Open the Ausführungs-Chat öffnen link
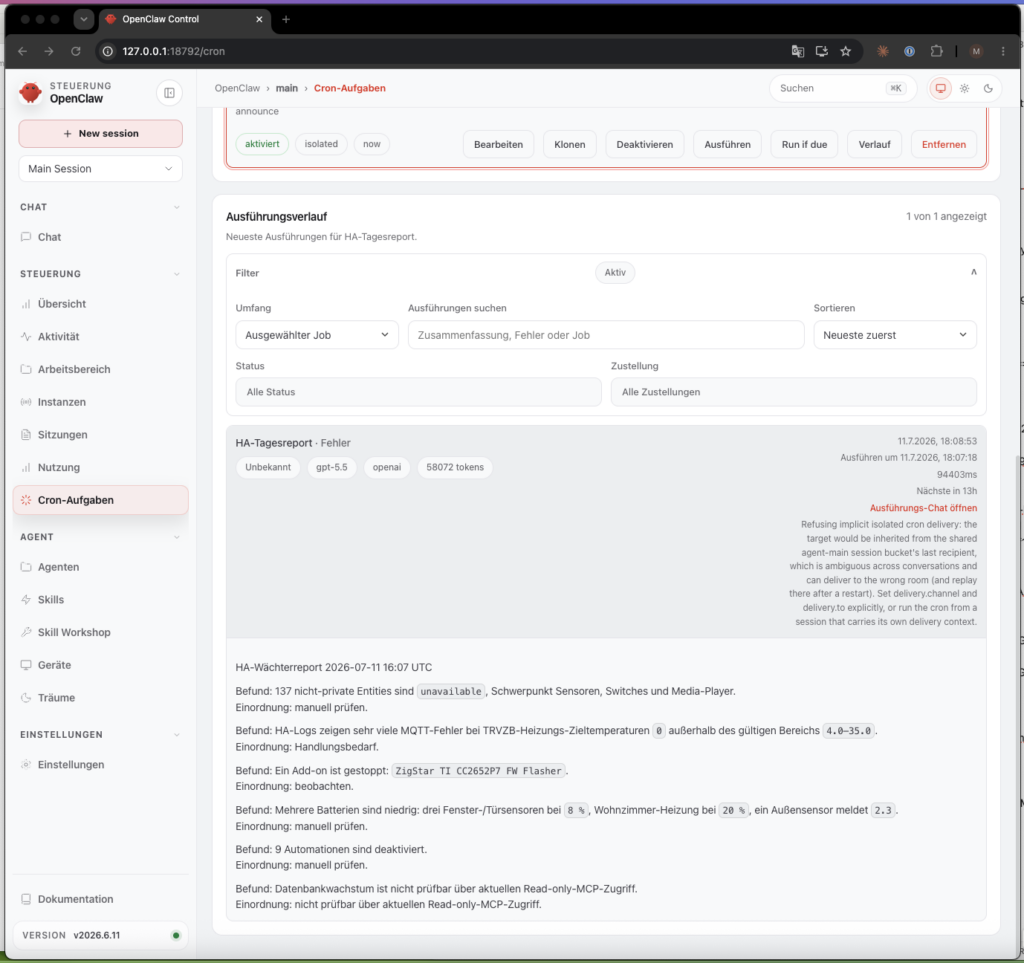The width and height of the screenshot is (1024, 963). coord(923,508)
